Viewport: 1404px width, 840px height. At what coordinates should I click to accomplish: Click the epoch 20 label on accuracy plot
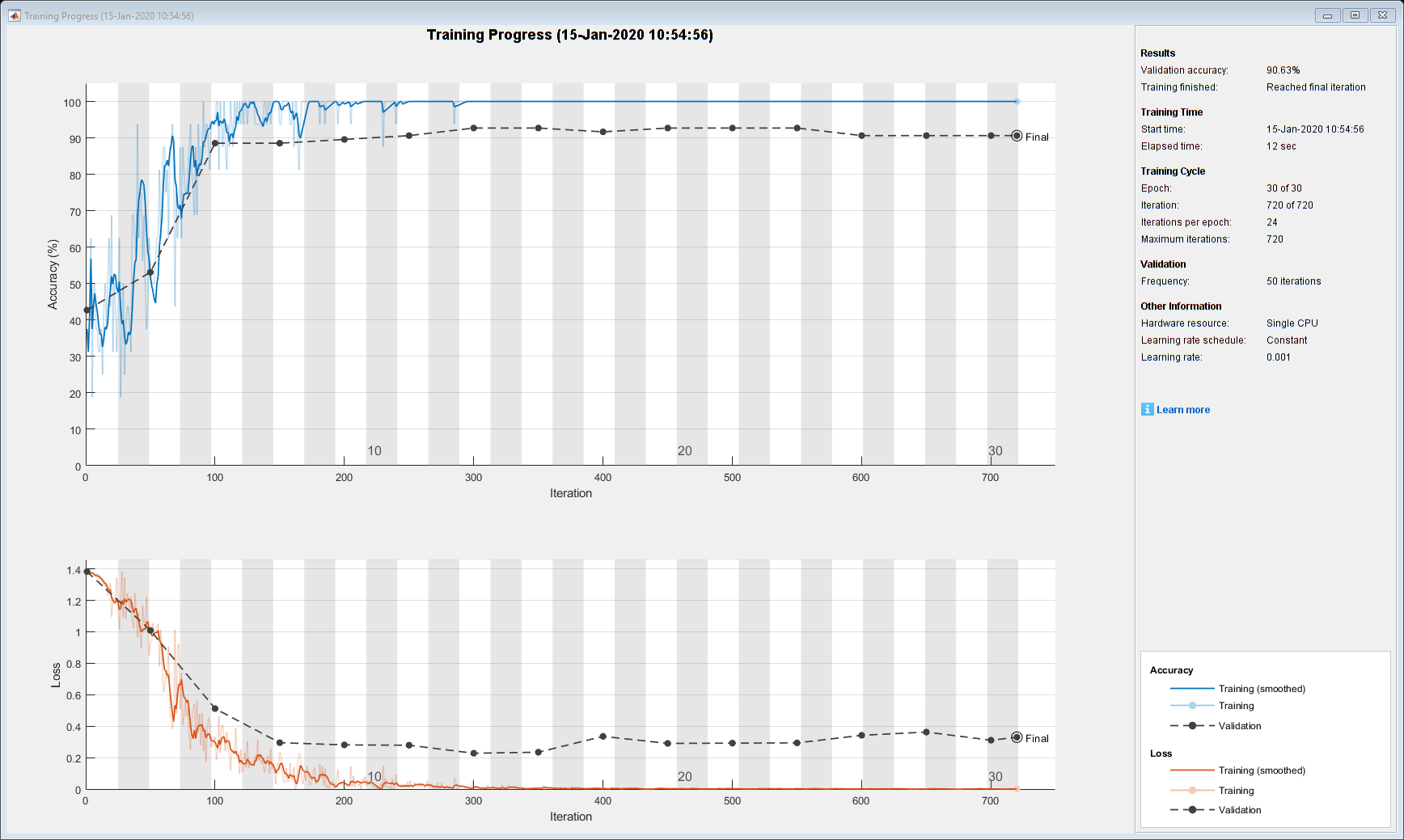[685, 451]
